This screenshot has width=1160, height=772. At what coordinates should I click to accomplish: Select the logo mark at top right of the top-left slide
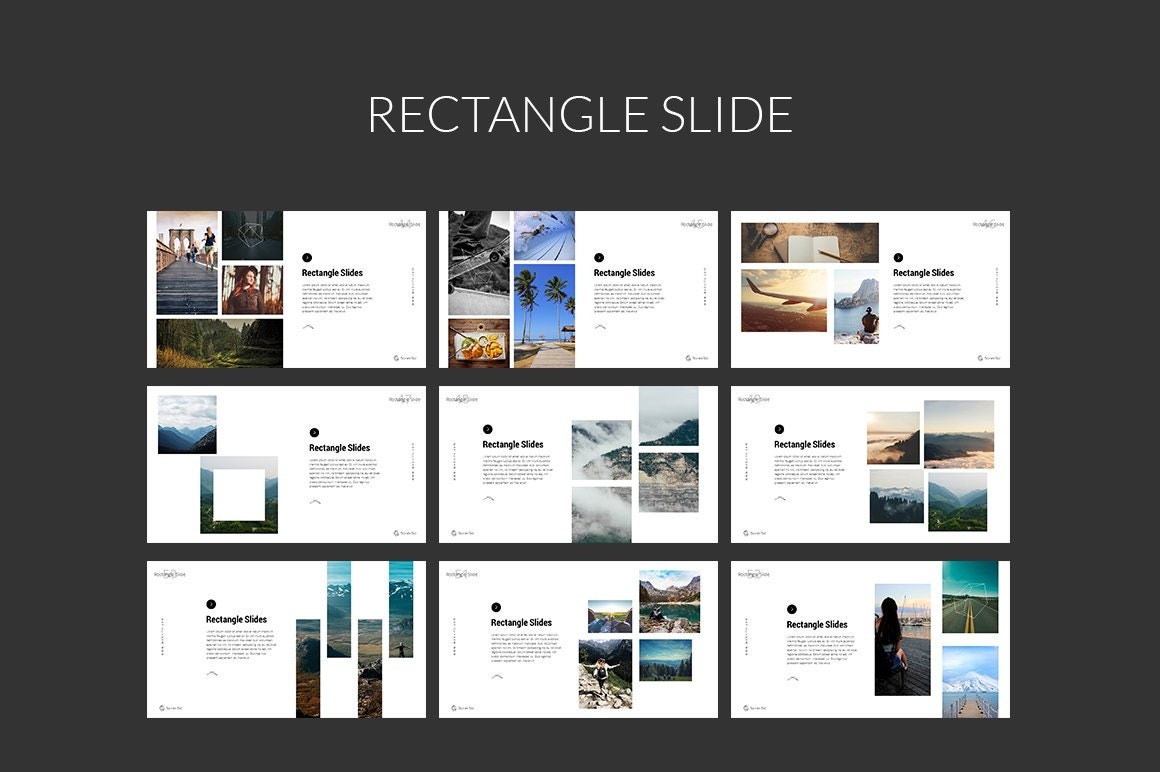[404, 224]
